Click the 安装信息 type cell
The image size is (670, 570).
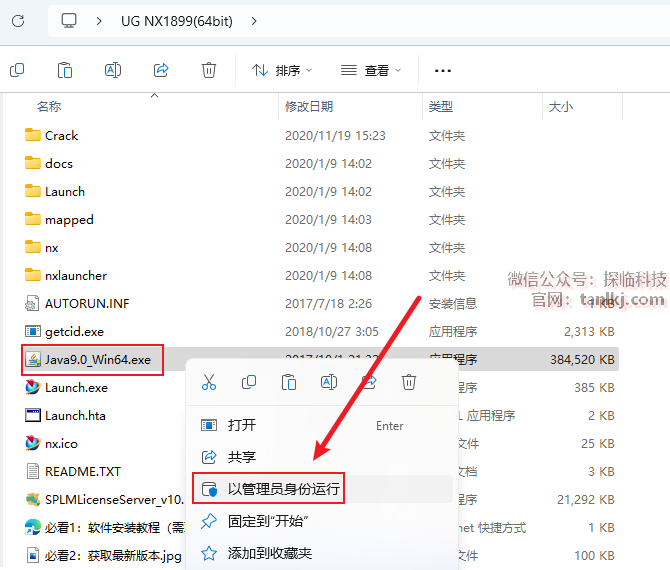[453, 303]
